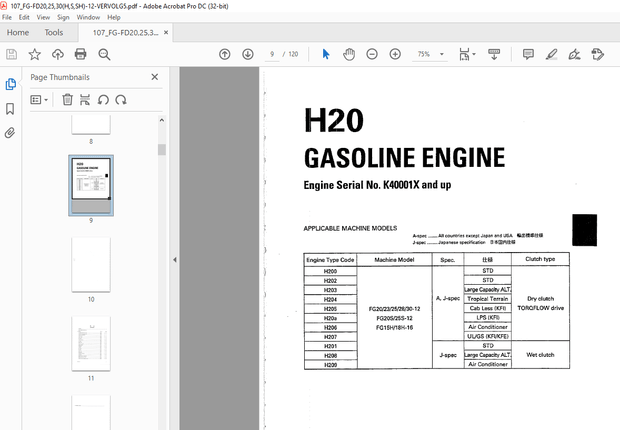Show page thumbnails panel icon
620x430 pixels.
[x=11, y=84]
